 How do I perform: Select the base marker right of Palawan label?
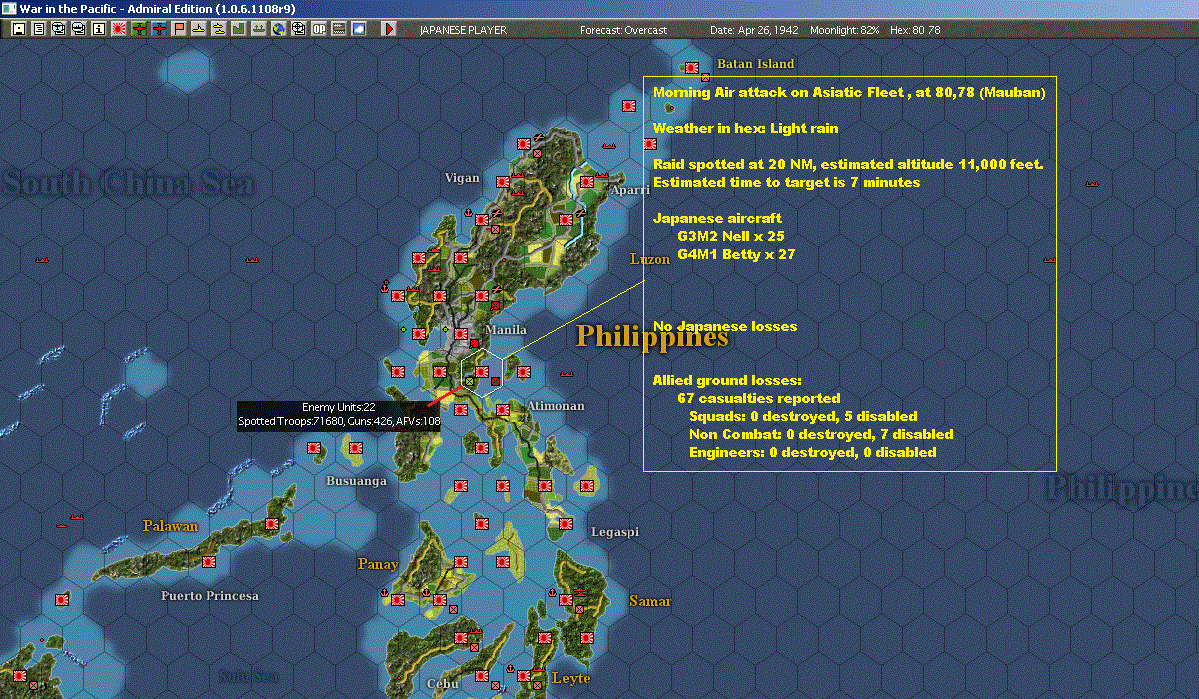[271, 524]
